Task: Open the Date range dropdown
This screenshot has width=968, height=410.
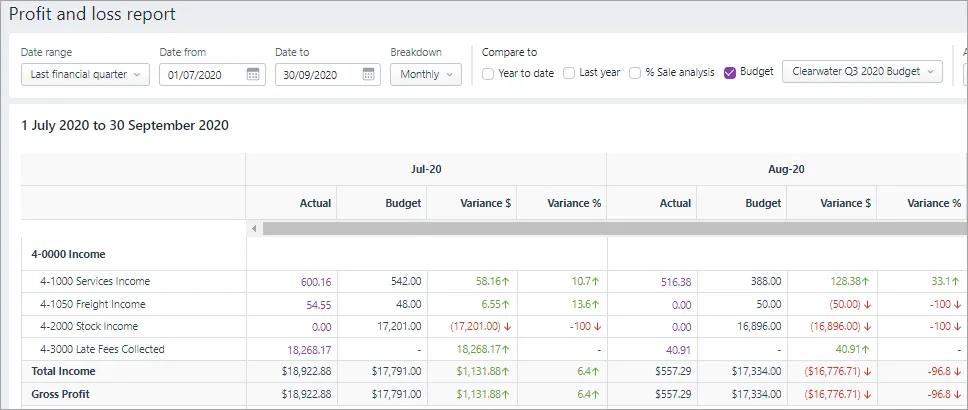Action: (x=85, y=74)
